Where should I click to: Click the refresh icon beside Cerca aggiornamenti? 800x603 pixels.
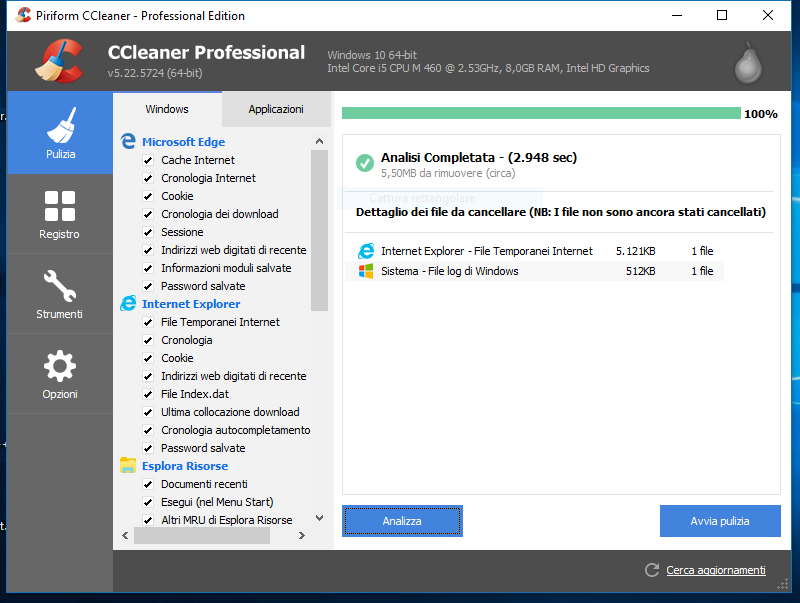click(x=650, y=570)
